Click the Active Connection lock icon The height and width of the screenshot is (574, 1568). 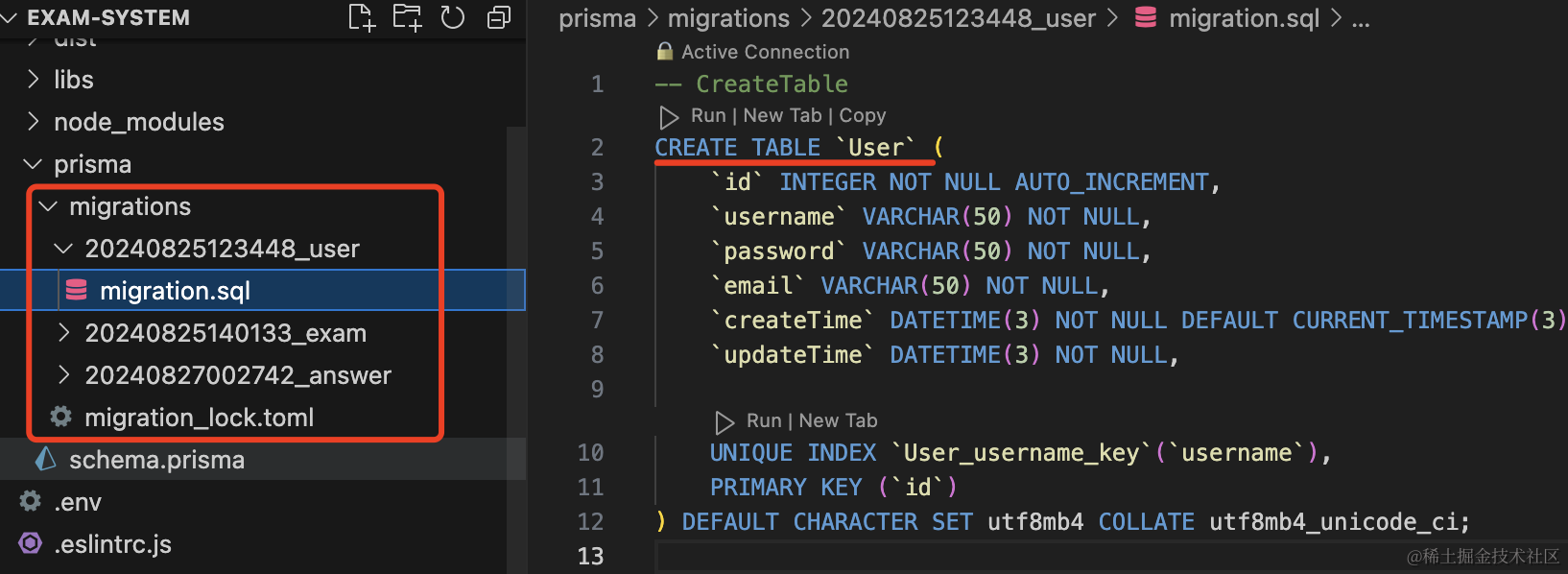click(x=664, y=52)
